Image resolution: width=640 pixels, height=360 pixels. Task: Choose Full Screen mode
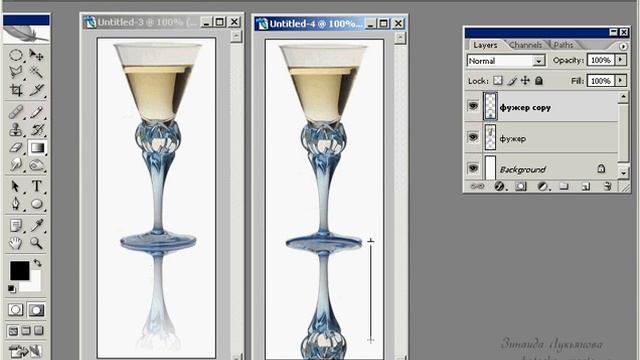point(38,331)
